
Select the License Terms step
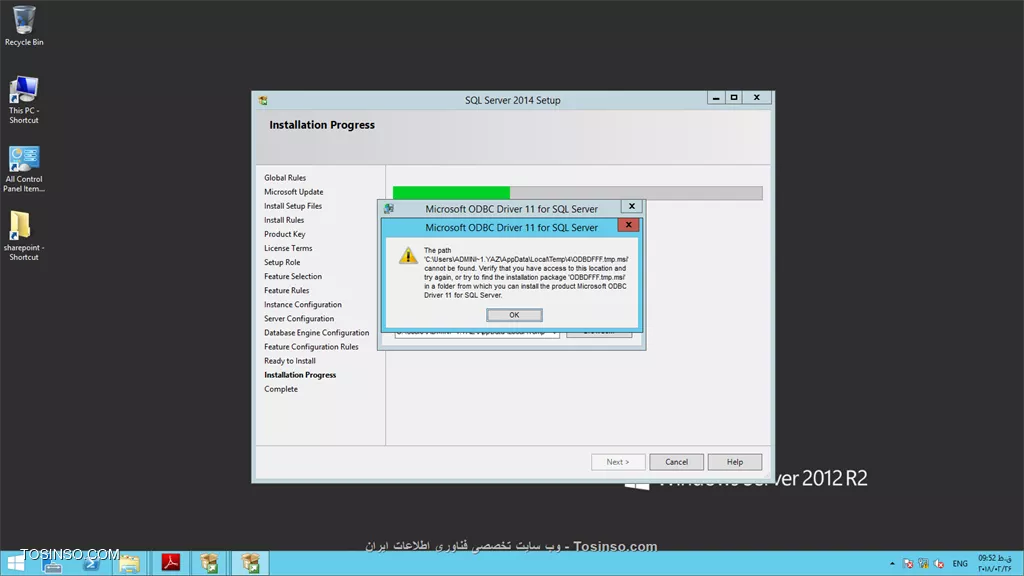(x=288, y=248)
